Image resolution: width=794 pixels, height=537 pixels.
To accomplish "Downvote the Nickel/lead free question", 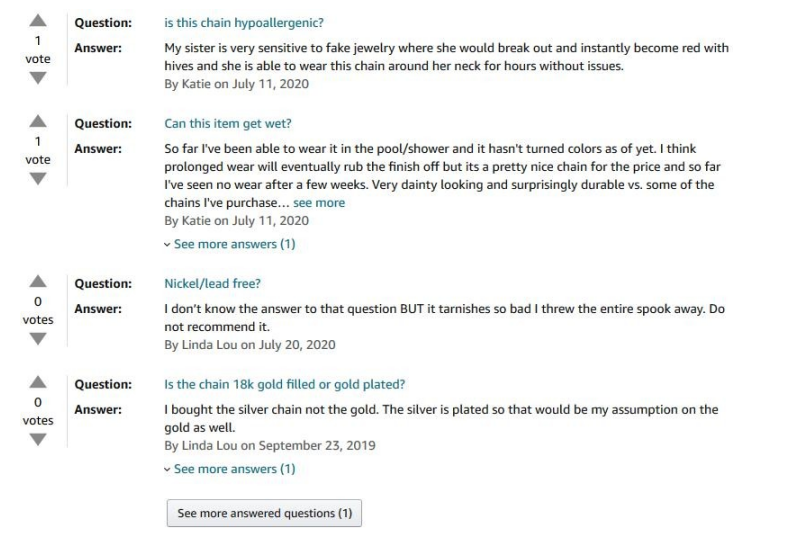I will (38, 339).
